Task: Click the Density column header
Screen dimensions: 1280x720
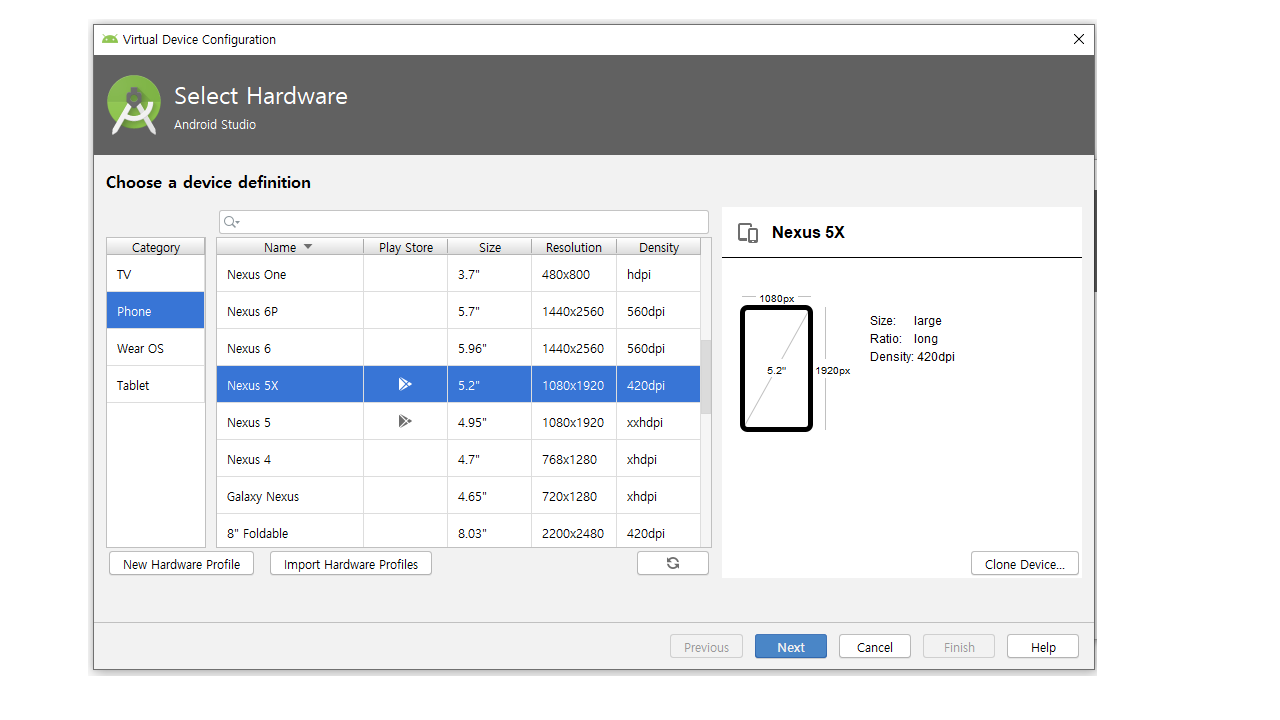Action: tap(658, 247)
